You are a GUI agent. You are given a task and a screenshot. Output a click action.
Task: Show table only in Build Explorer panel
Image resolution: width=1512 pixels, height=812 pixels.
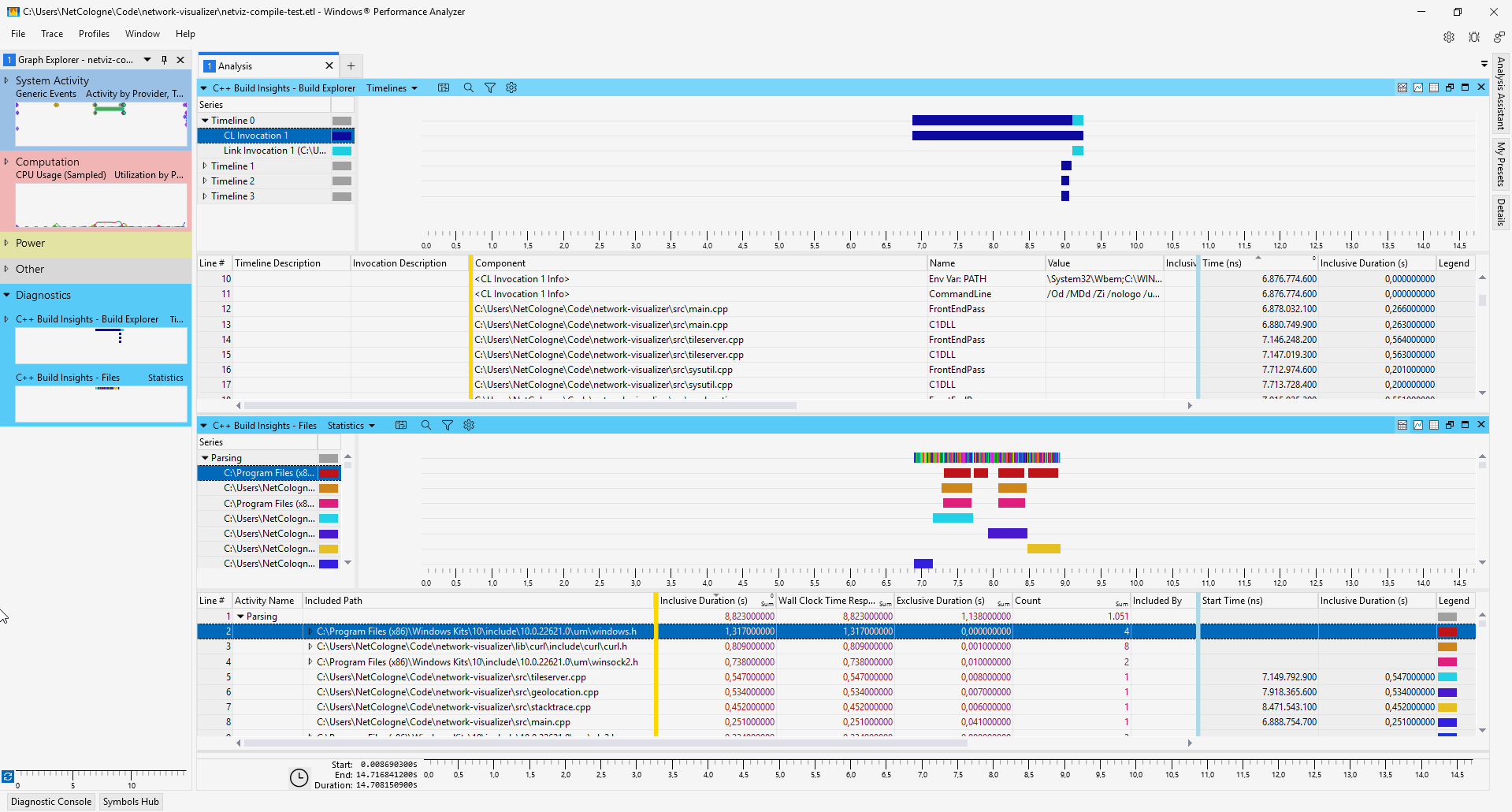[x=1434, y=88]
